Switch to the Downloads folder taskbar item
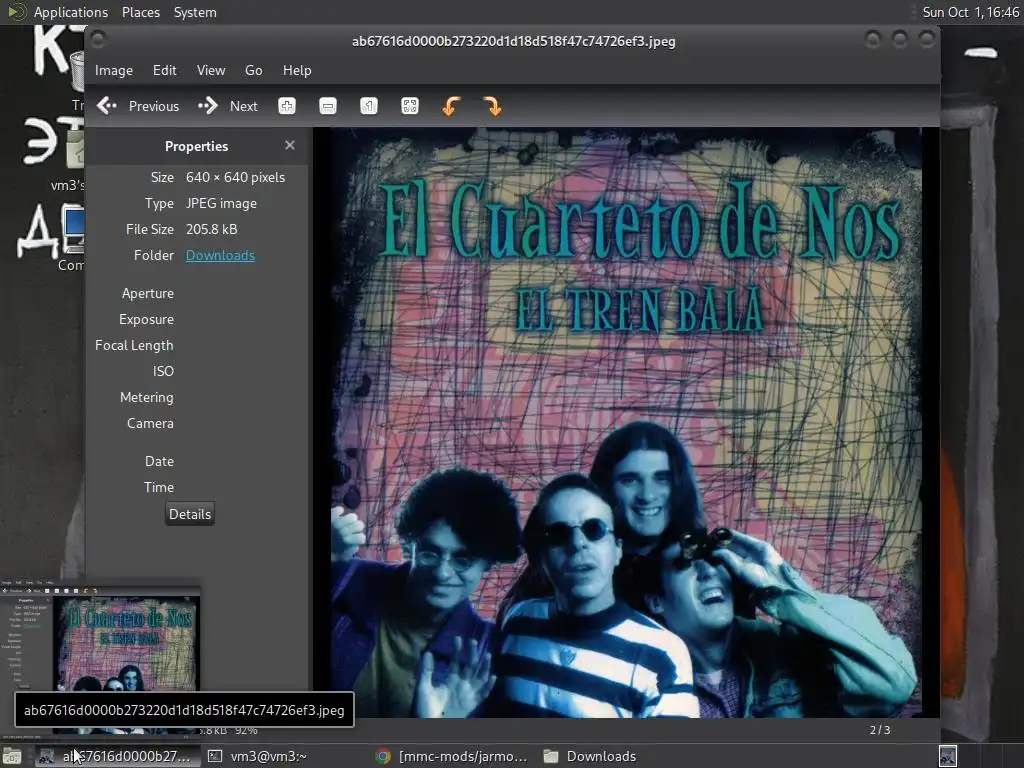This screenshot has height=768, width=1024. click(x=590, y=756)
